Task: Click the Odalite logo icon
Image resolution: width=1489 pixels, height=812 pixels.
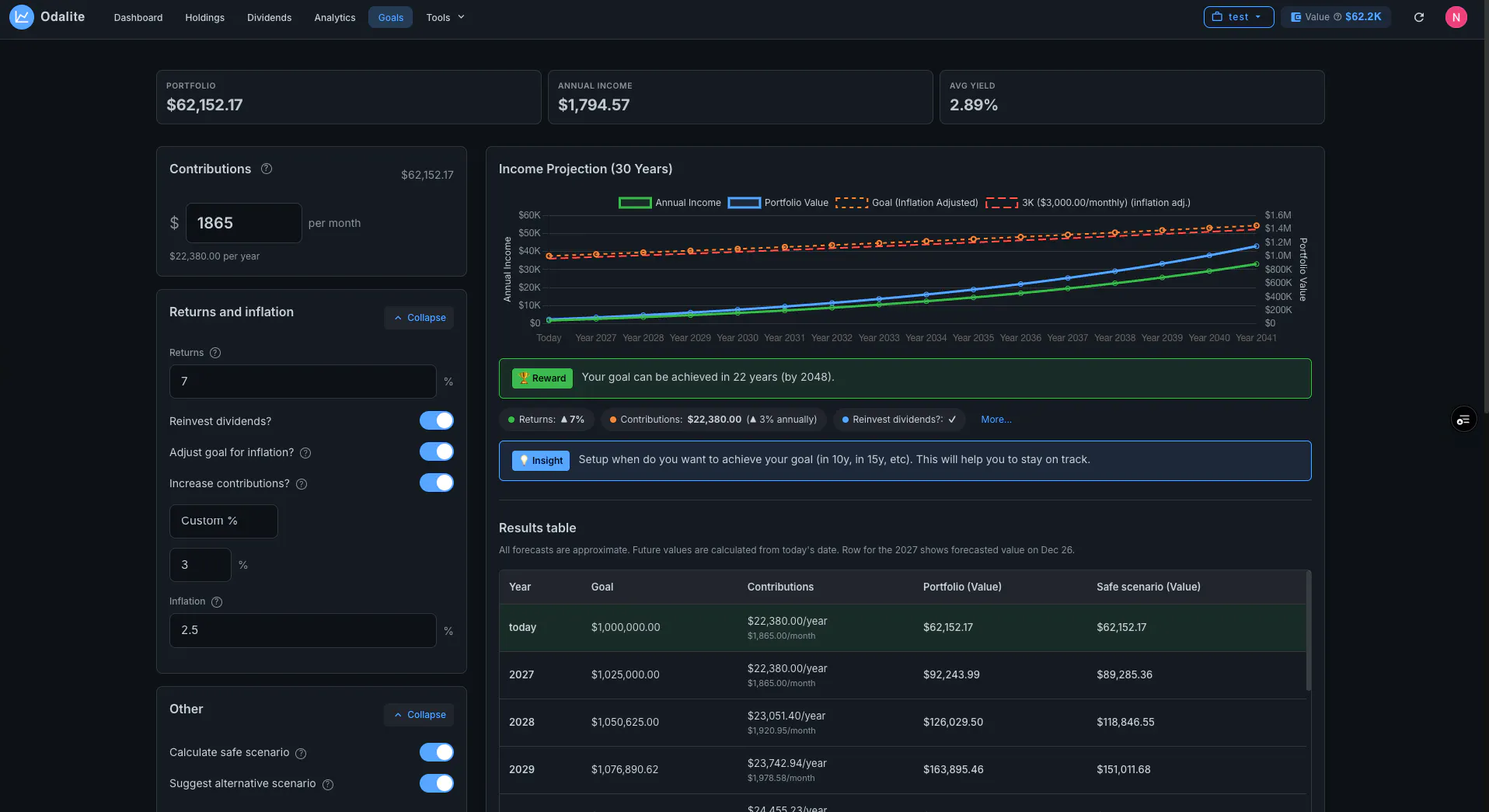Action: (x=22, y=16)
